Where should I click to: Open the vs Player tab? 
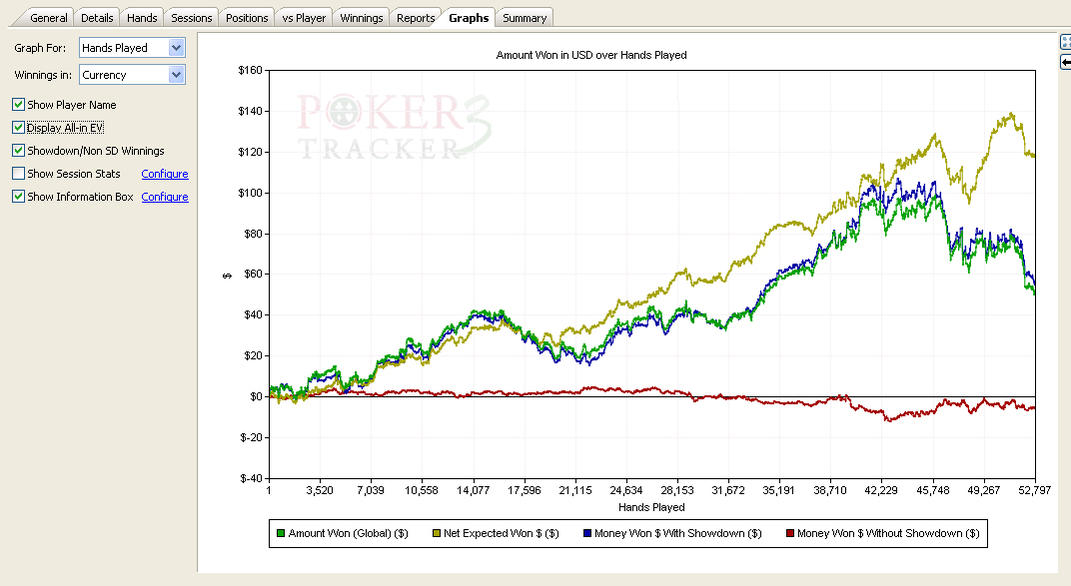pyautogui.click(x=303, y=18)
